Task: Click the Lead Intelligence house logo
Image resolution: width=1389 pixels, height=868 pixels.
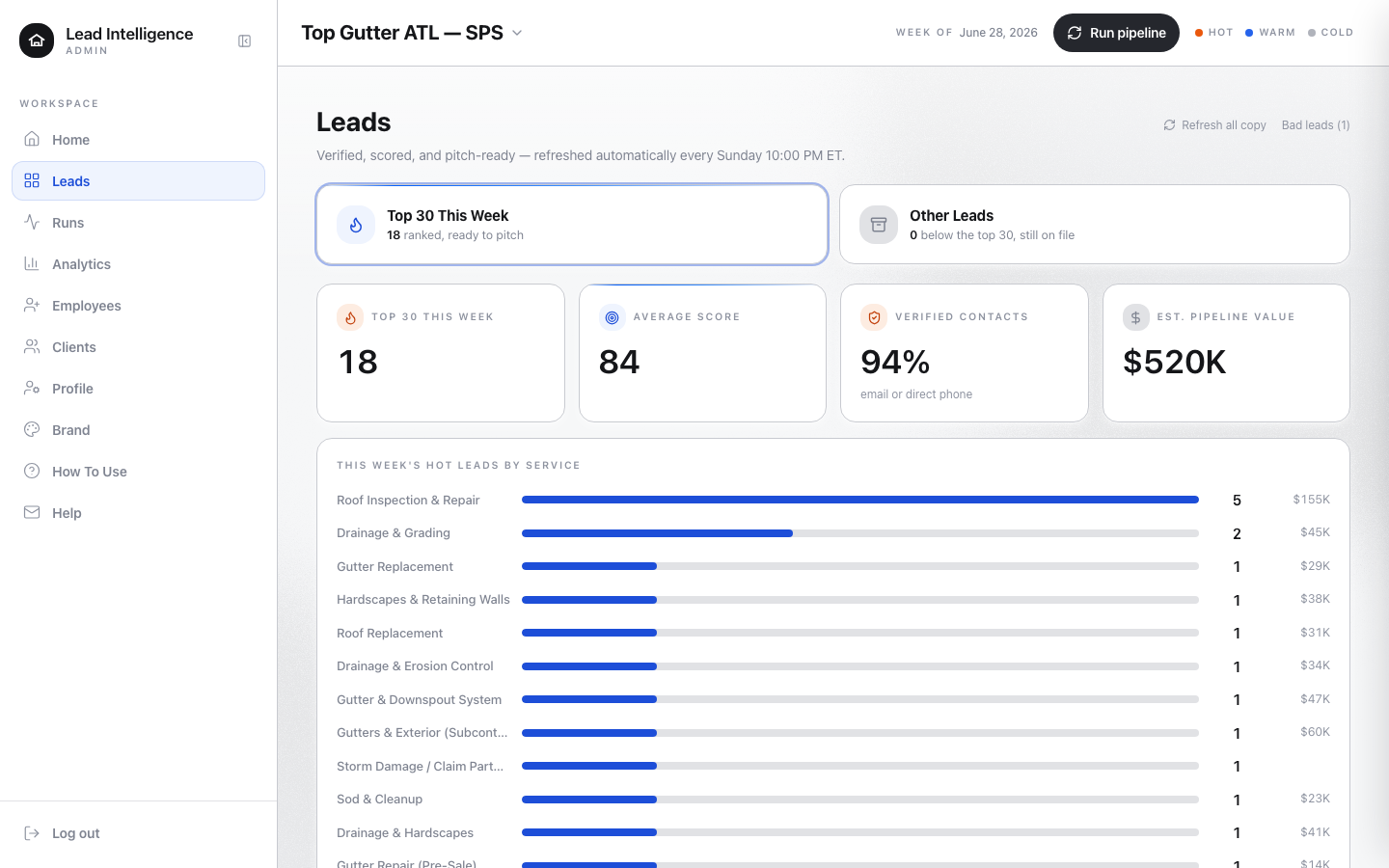Action: tap(37, 41)
